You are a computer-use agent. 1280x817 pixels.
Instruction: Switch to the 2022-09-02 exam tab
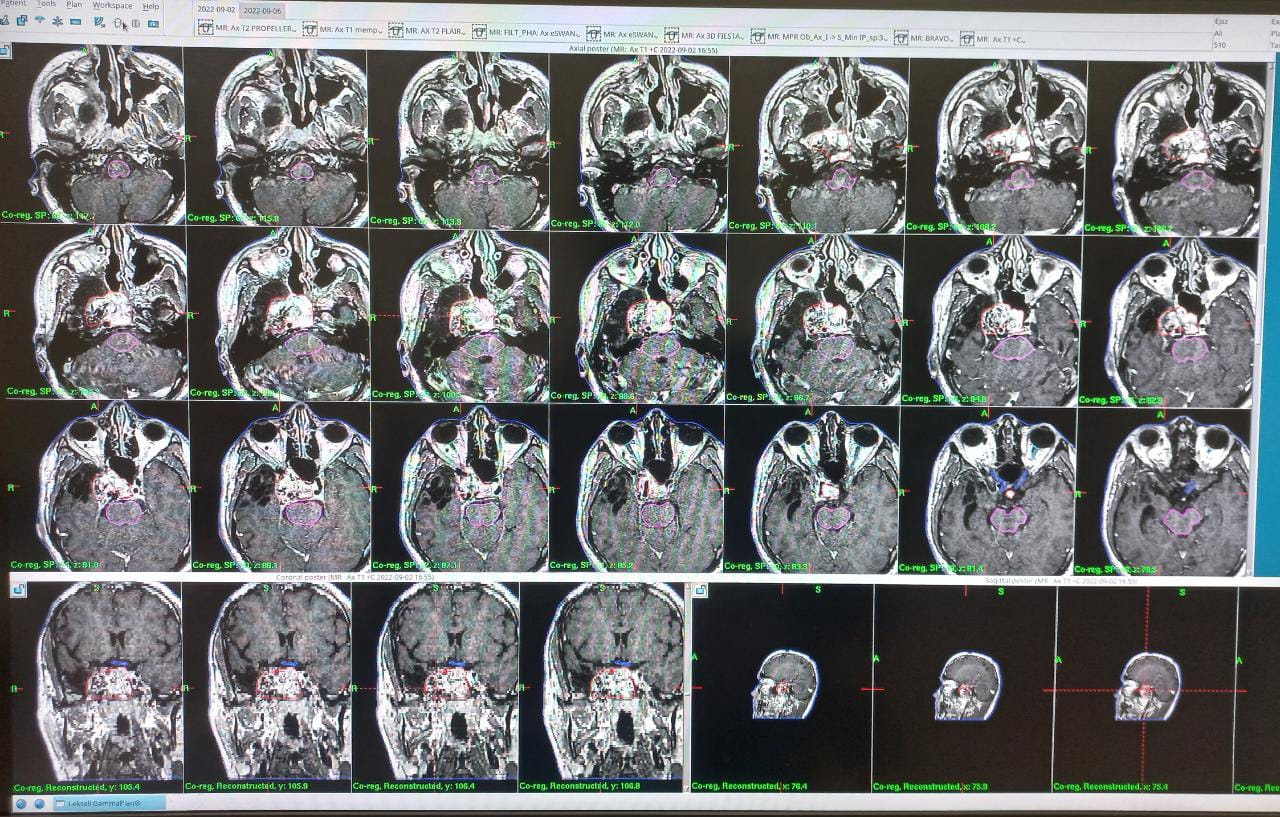click(216, 10)
